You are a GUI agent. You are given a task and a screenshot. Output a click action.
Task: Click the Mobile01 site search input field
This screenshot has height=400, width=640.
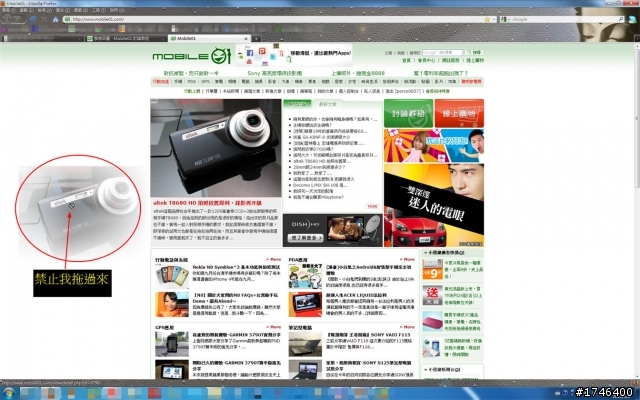442,53
